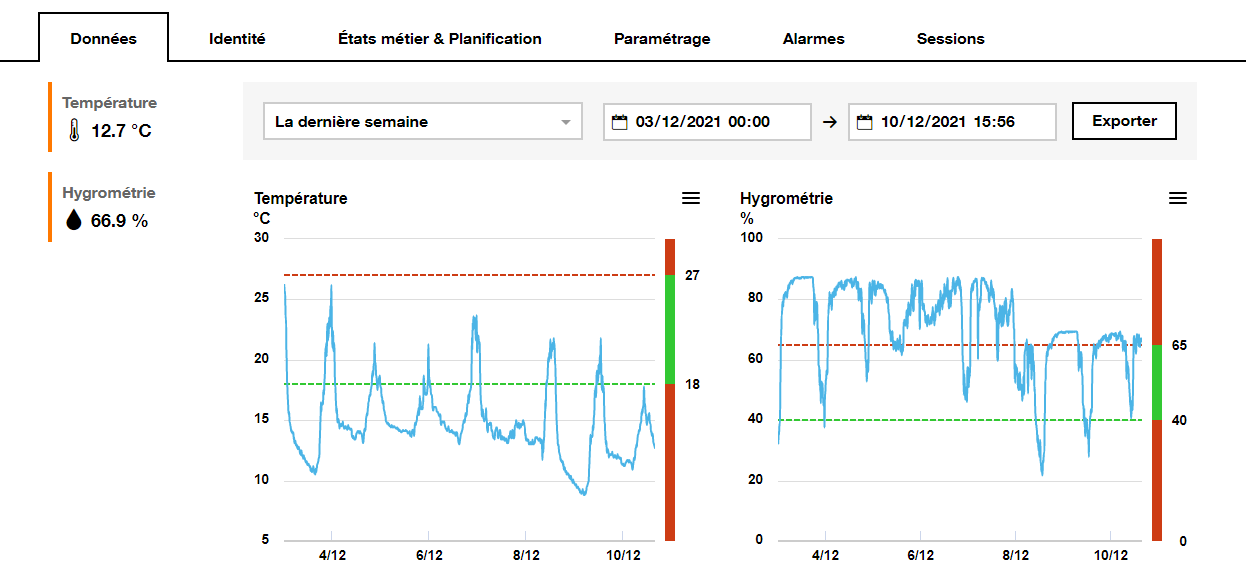Open the États métier & Planification tab

(x=440, y=38)
